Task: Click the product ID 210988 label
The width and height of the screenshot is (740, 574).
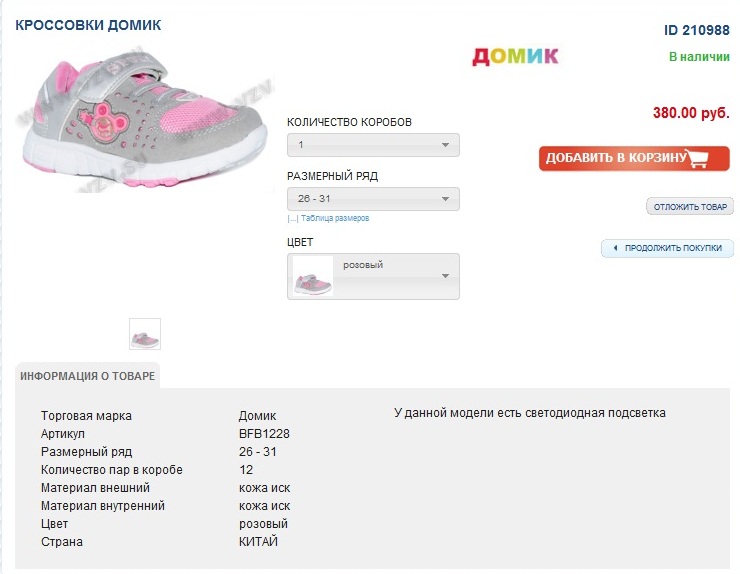Action: point(696,30)
